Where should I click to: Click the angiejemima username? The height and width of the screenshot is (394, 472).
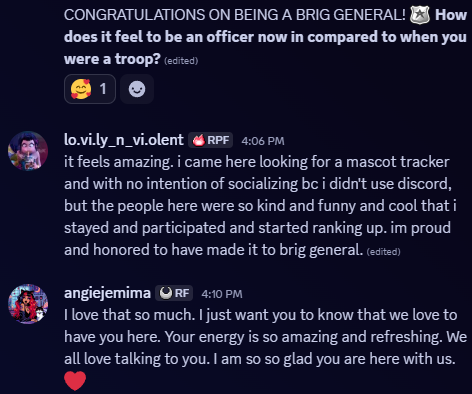pos(107,293)
